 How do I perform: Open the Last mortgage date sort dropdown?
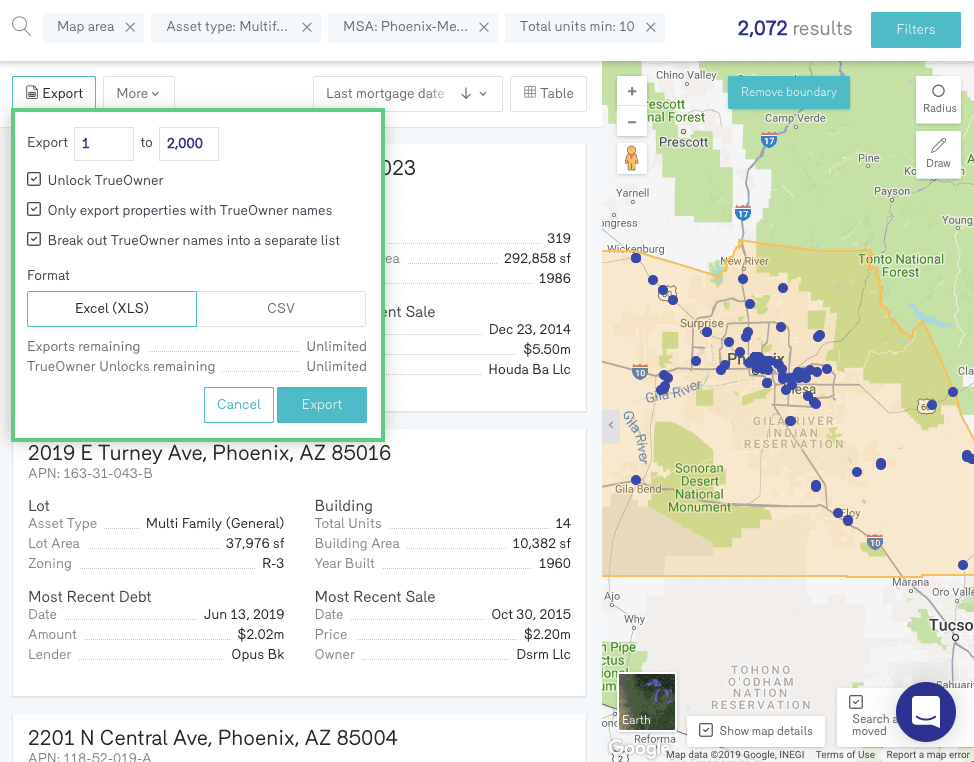[406, 93]
